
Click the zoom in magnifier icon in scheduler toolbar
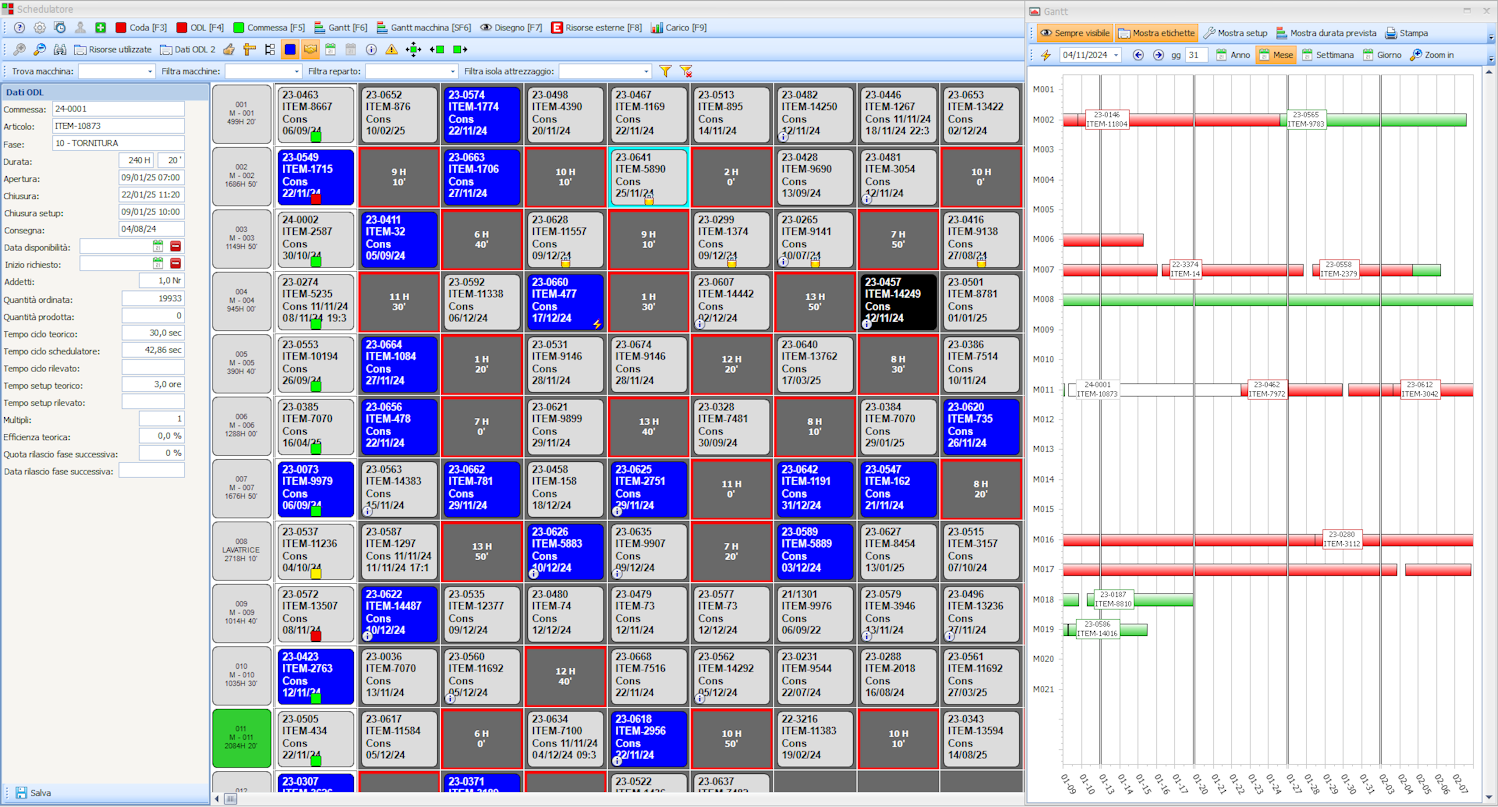(19, 49)
